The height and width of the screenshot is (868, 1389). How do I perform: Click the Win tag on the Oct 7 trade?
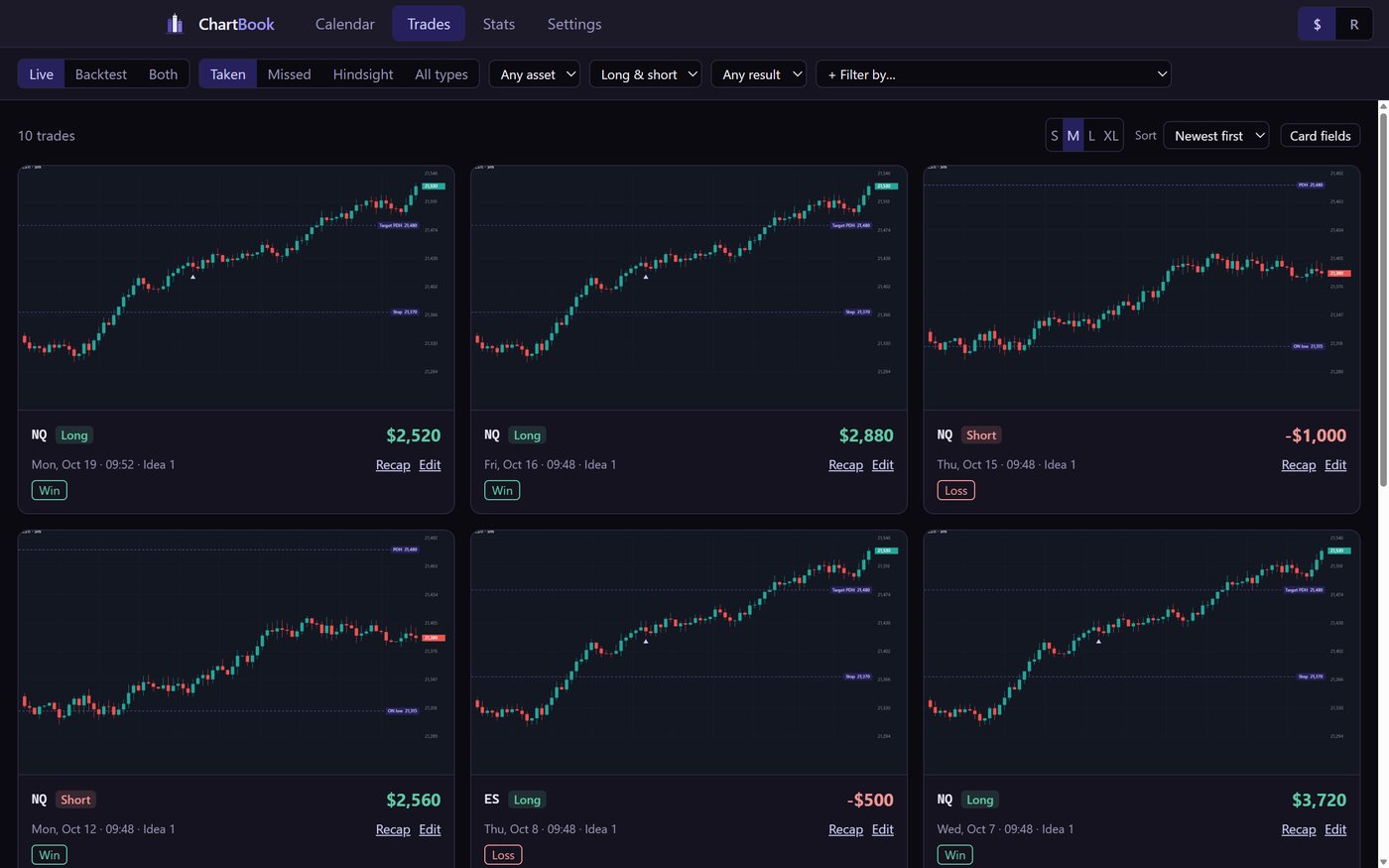pos(955,855)
